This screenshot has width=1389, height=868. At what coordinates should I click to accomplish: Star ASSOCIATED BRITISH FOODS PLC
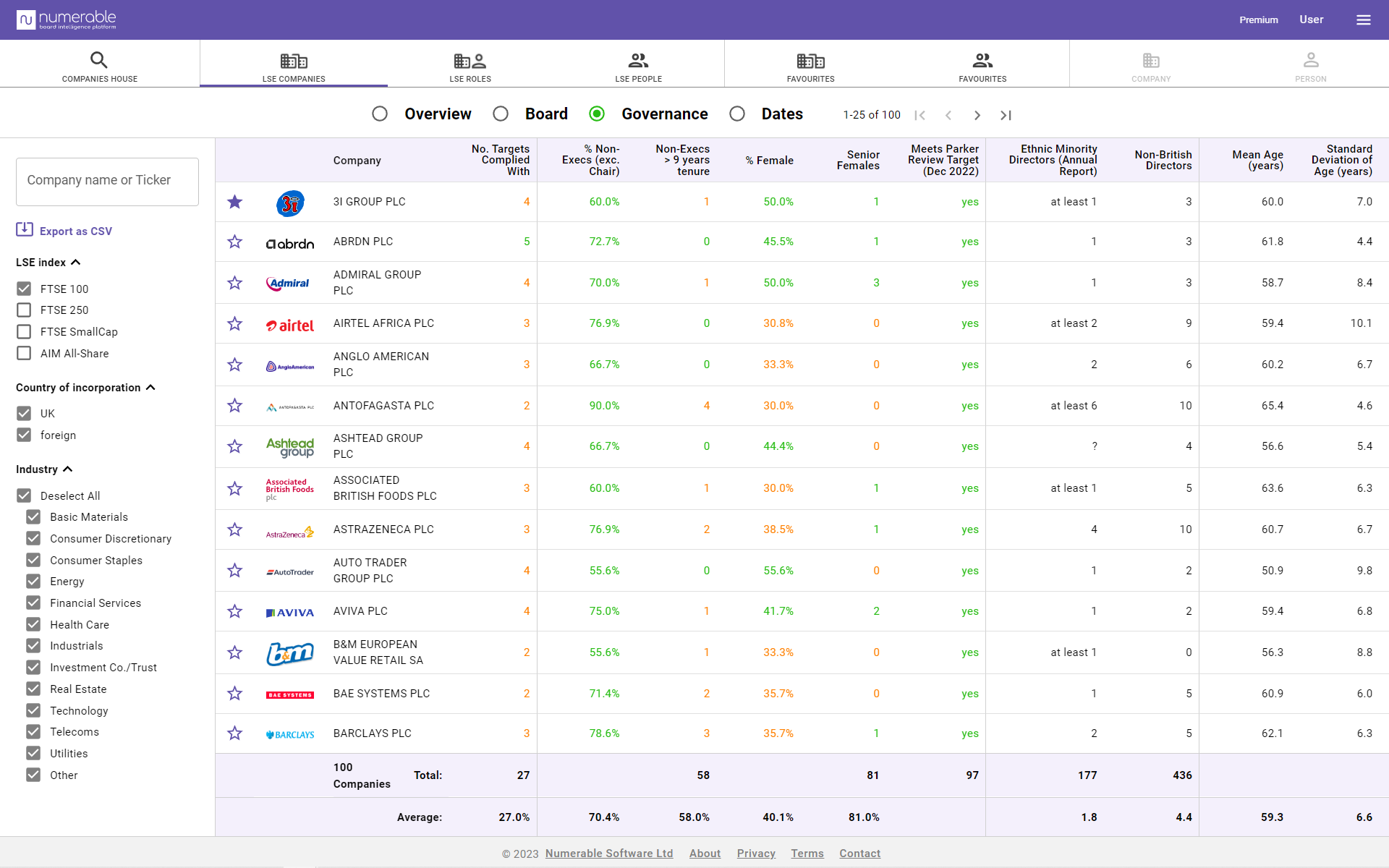click(x=234, y=488)
